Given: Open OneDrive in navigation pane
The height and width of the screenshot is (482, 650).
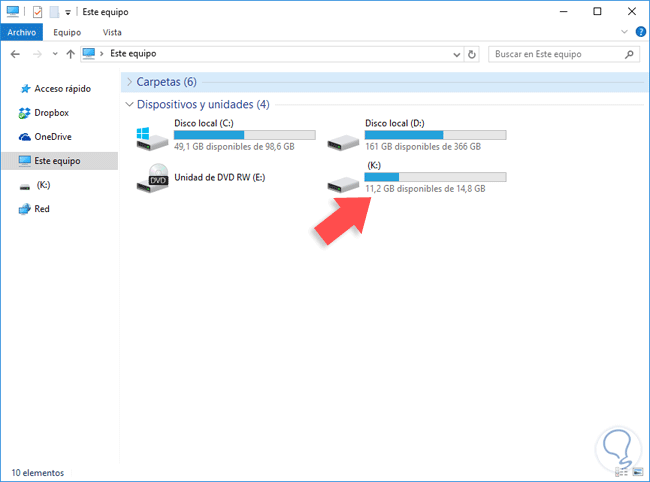Looking at the screenshot, I should (52, 136).
